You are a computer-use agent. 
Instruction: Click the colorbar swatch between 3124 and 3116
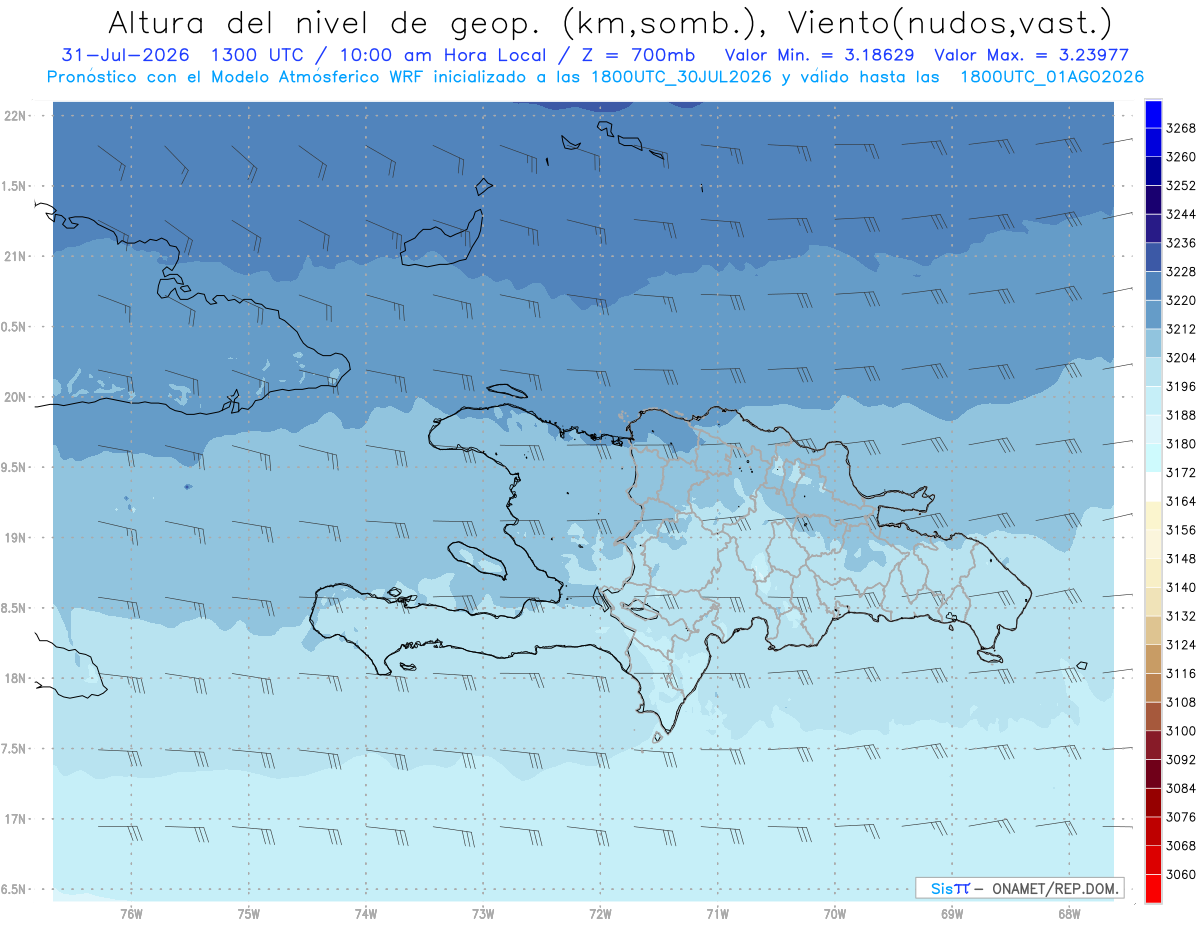point(1153,659)
